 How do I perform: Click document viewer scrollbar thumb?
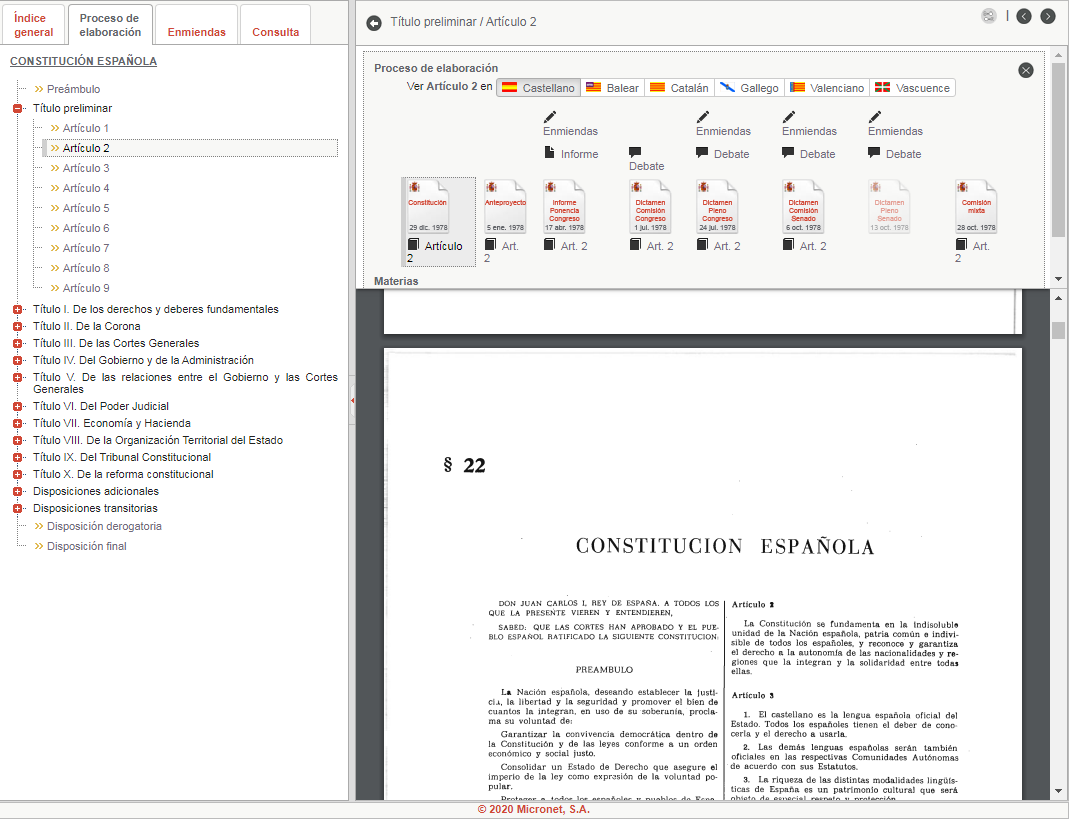(1058, 330)
